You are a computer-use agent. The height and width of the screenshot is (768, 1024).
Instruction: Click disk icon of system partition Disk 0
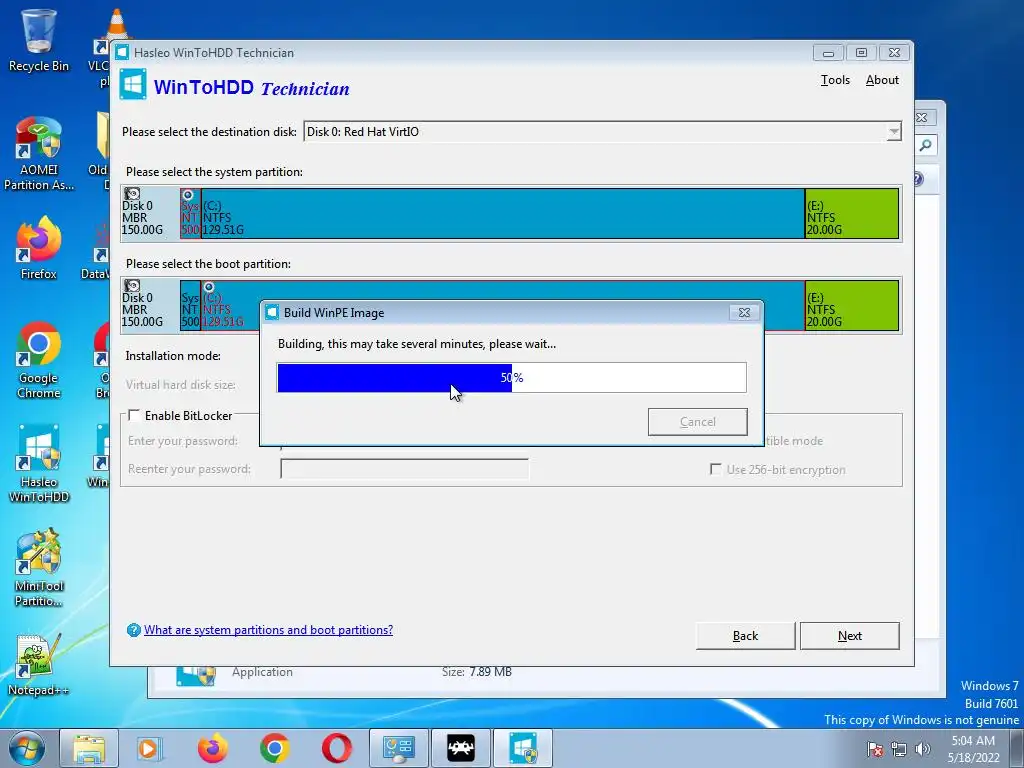click(132, 194)
